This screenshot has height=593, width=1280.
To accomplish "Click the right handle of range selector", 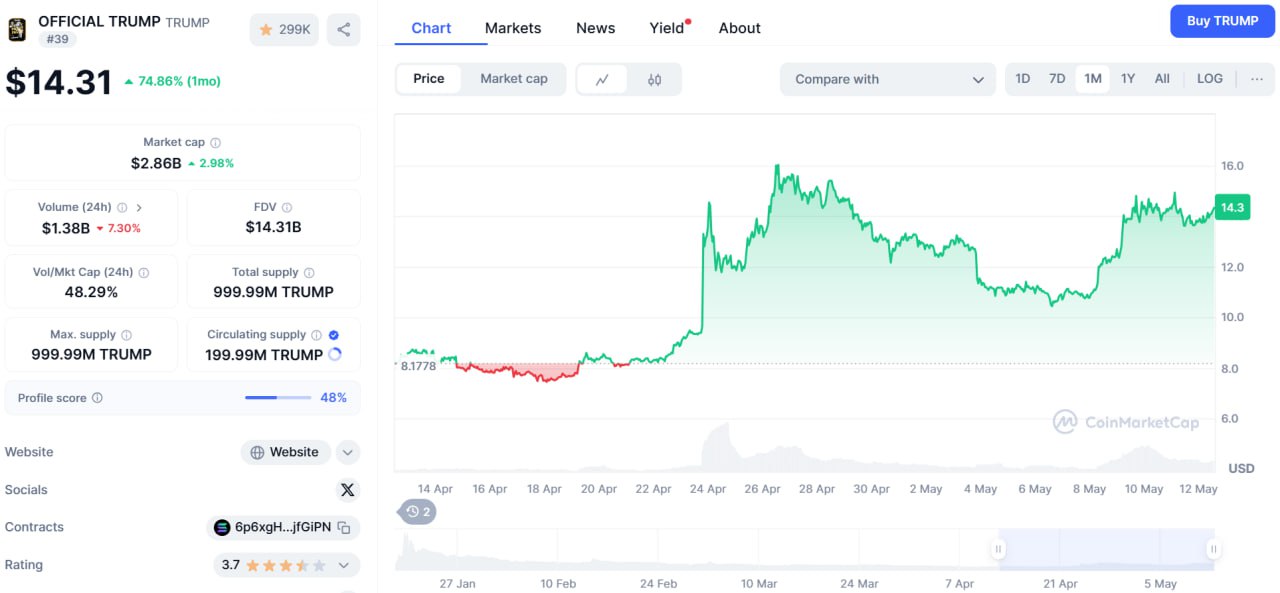I will [x=1213, y=549].
